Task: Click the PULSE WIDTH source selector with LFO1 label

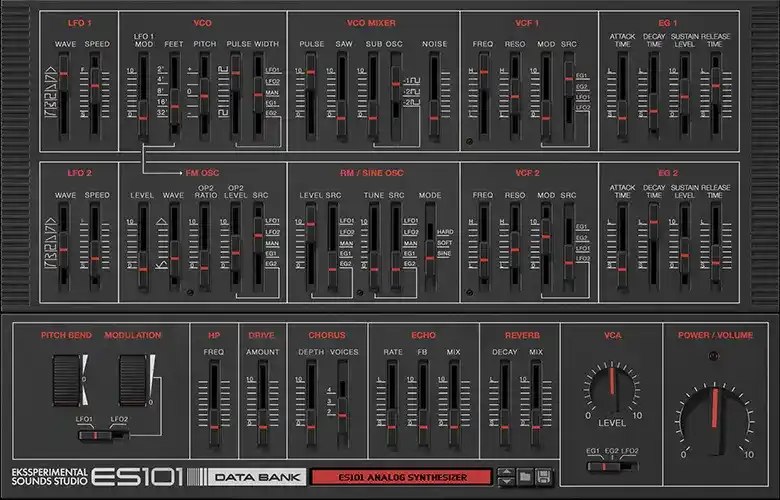Action: coord(258,96)
